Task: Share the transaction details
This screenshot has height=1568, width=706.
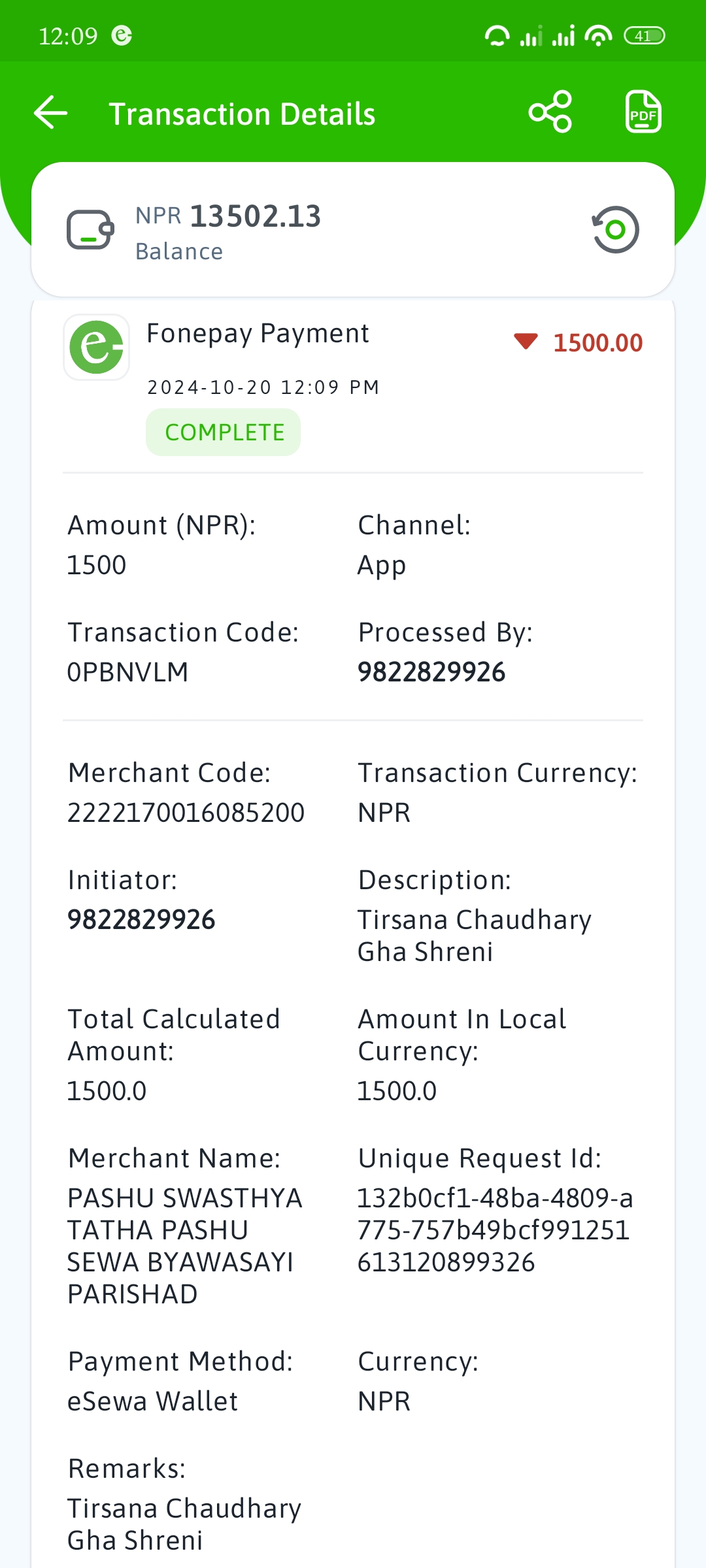Action: point(550,112)
